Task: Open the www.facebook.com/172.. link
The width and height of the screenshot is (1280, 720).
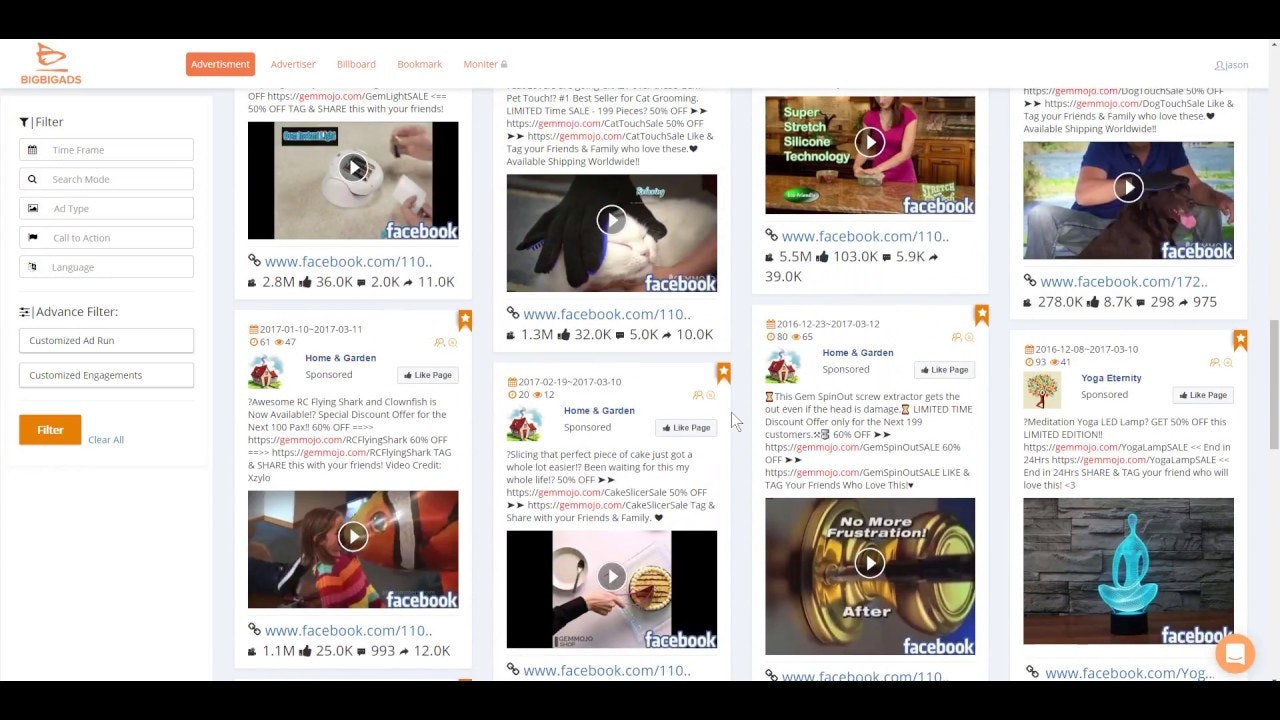Action: (x=1124, y=282)
